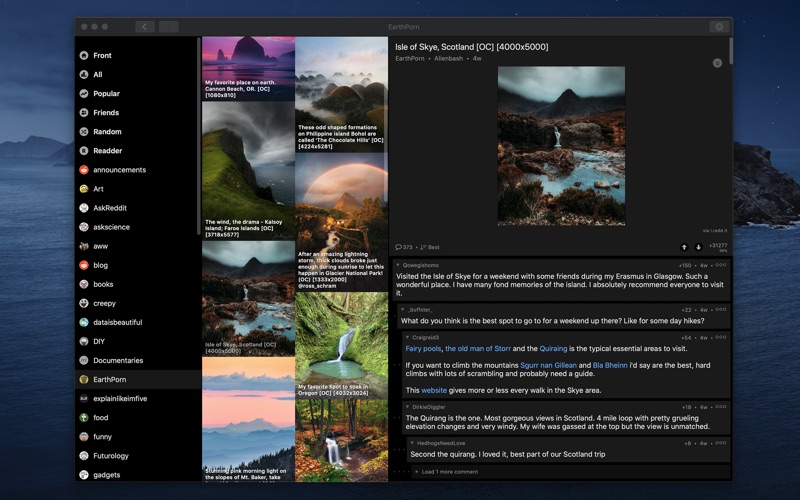Open Oregon favorite spot to soak thumbnail
This screenshot has height=500, width=800.
[341, 345]
